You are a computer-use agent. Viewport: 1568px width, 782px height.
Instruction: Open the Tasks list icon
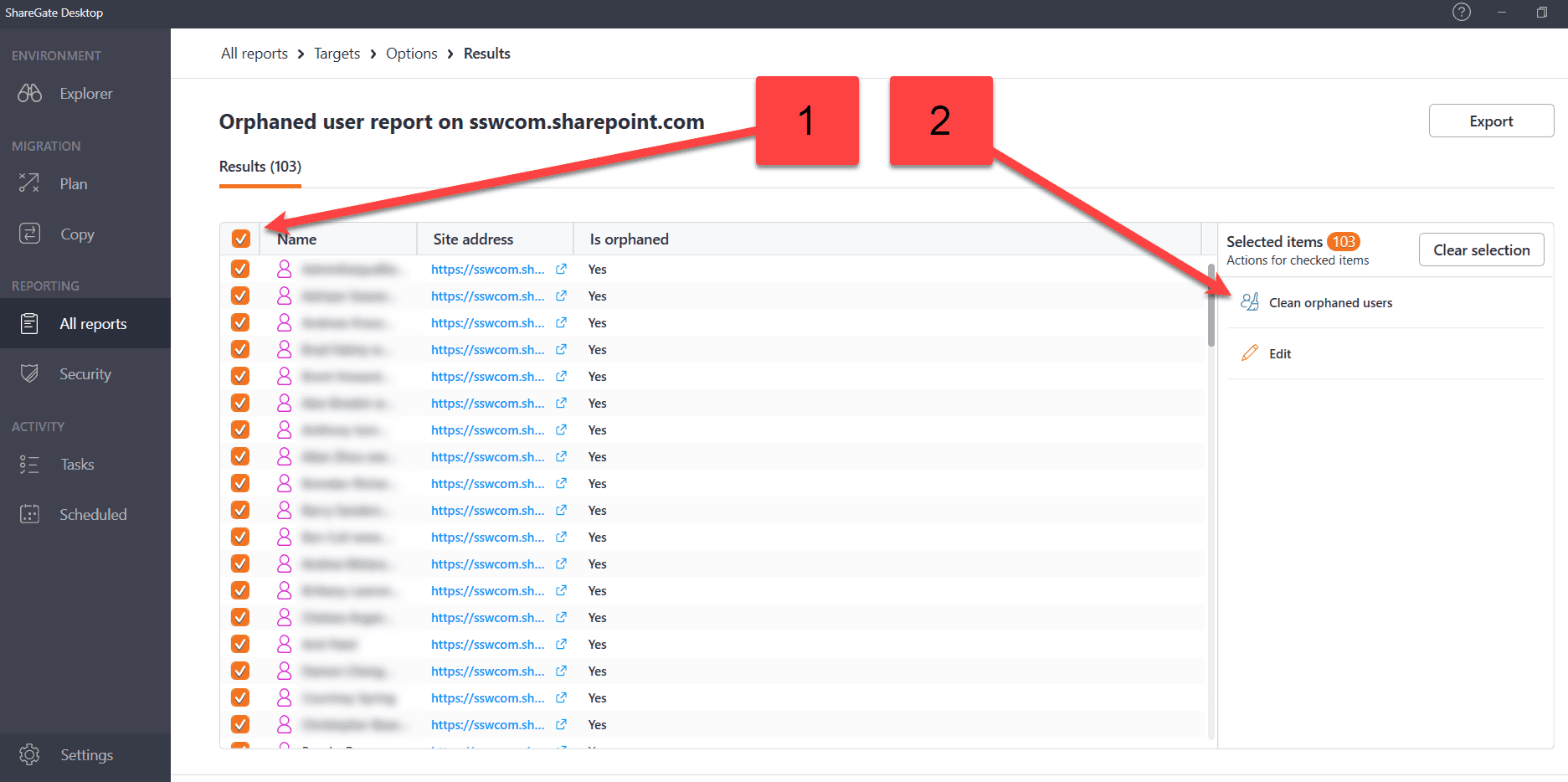click(30, 465)
